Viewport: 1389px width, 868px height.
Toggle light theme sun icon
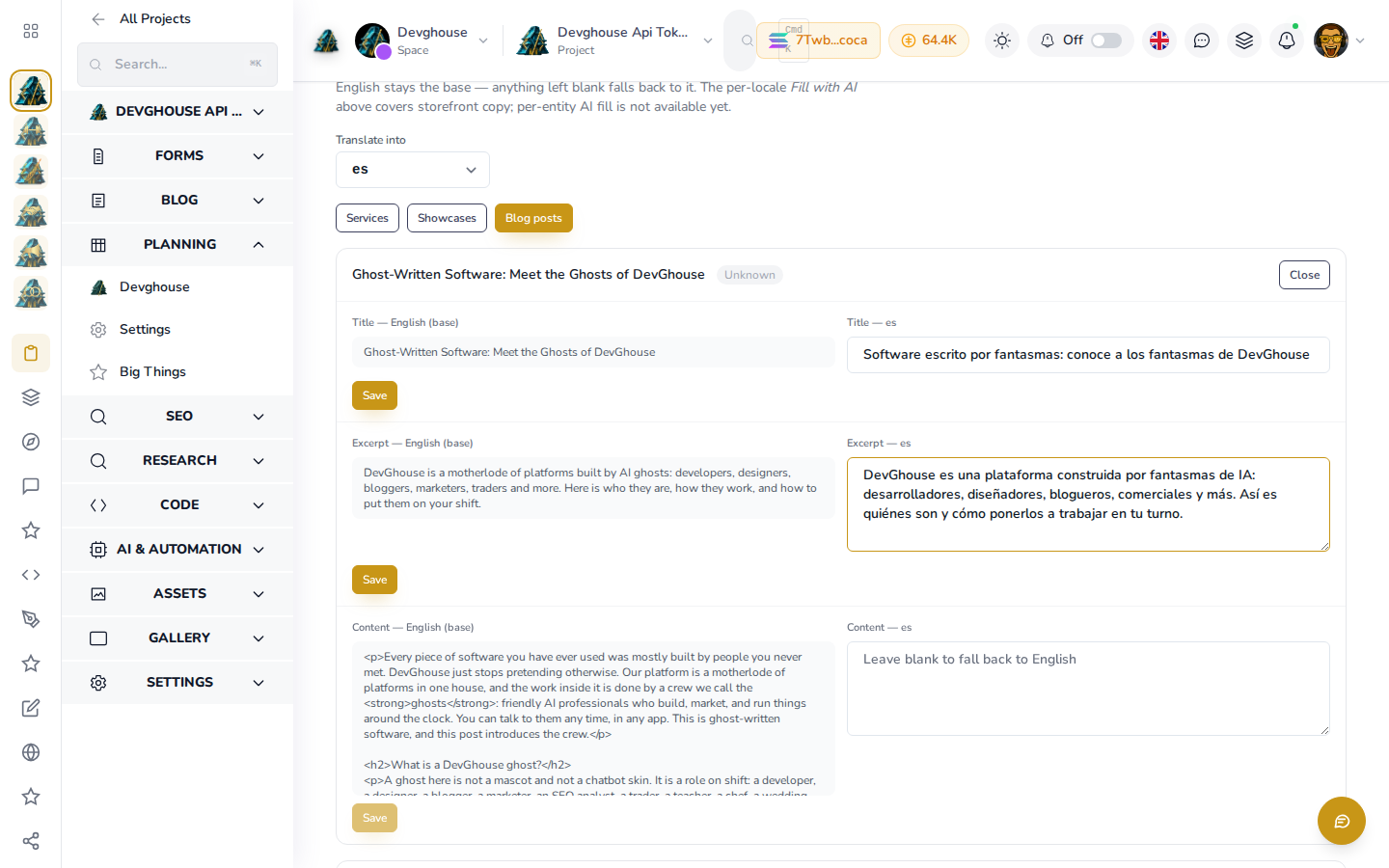click(1002, 41)
